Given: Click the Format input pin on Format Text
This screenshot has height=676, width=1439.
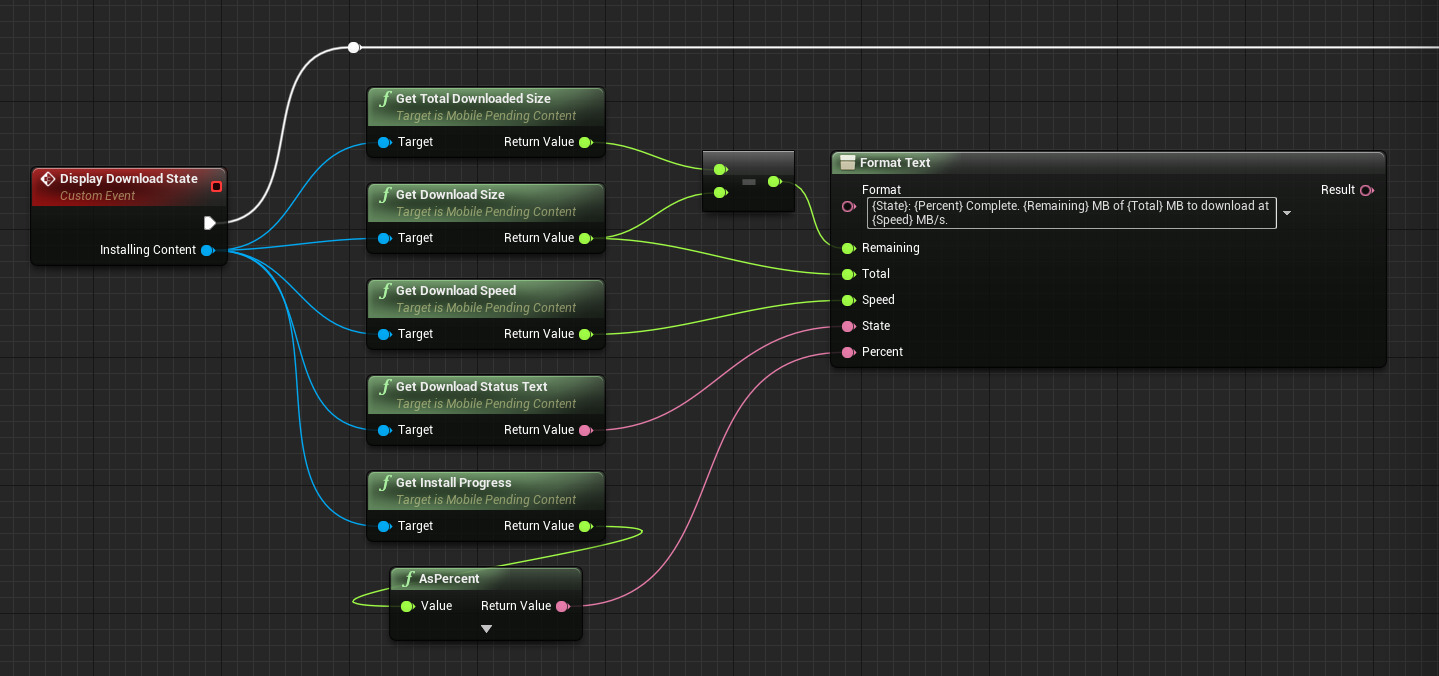Looking at the screenshot, I should [848, 207].
